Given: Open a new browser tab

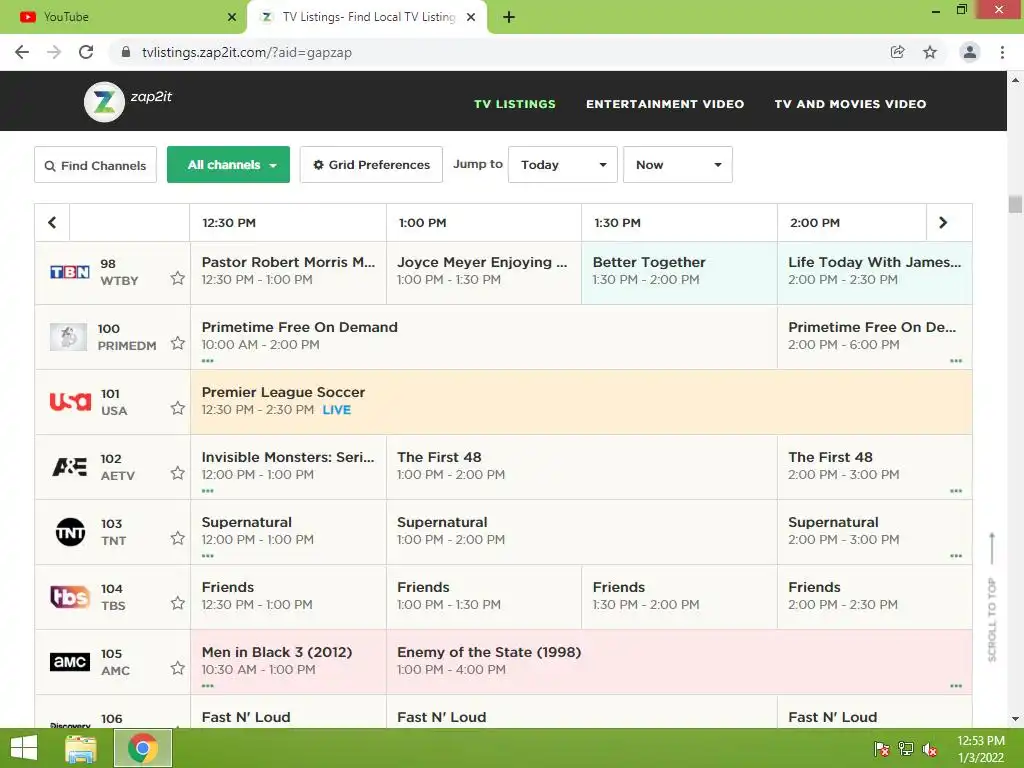Looking at the screenshot, I should tap(509, 17).
